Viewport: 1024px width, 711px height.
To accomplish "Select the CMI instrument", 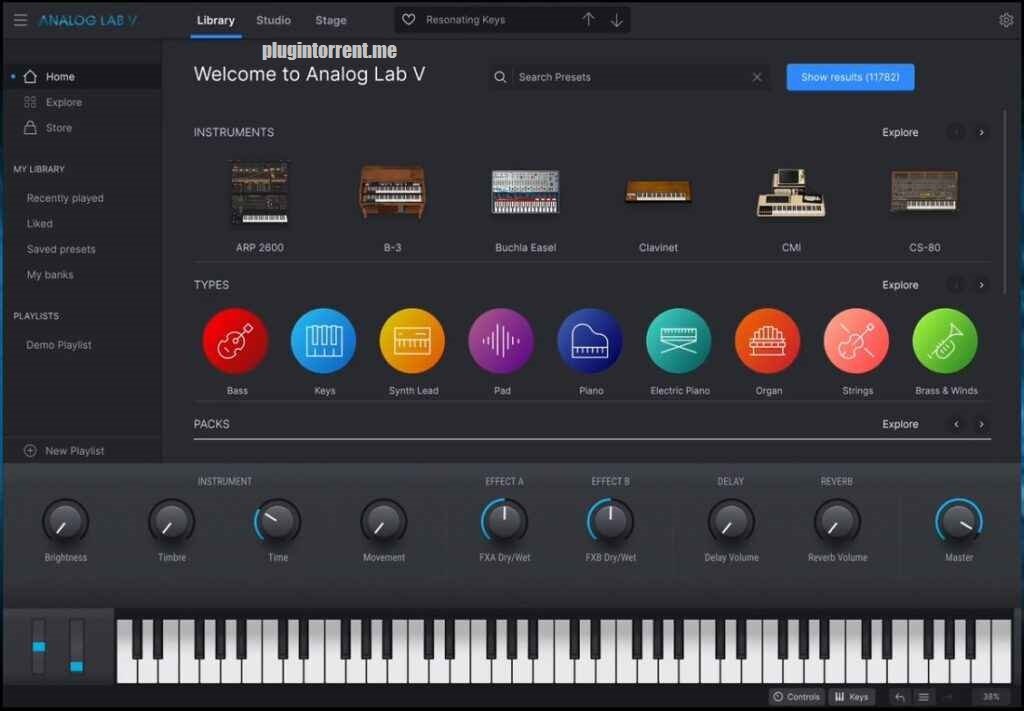I will pos(792,193).
